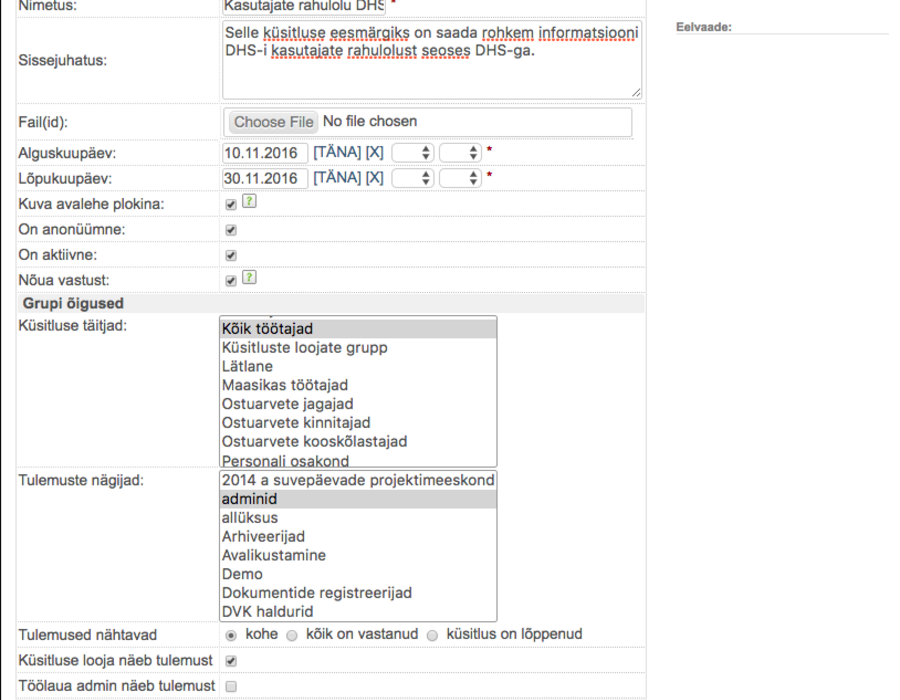Select 'Maasikas töötajad' list option
The image size is (900, 700).
coord(358,386)
